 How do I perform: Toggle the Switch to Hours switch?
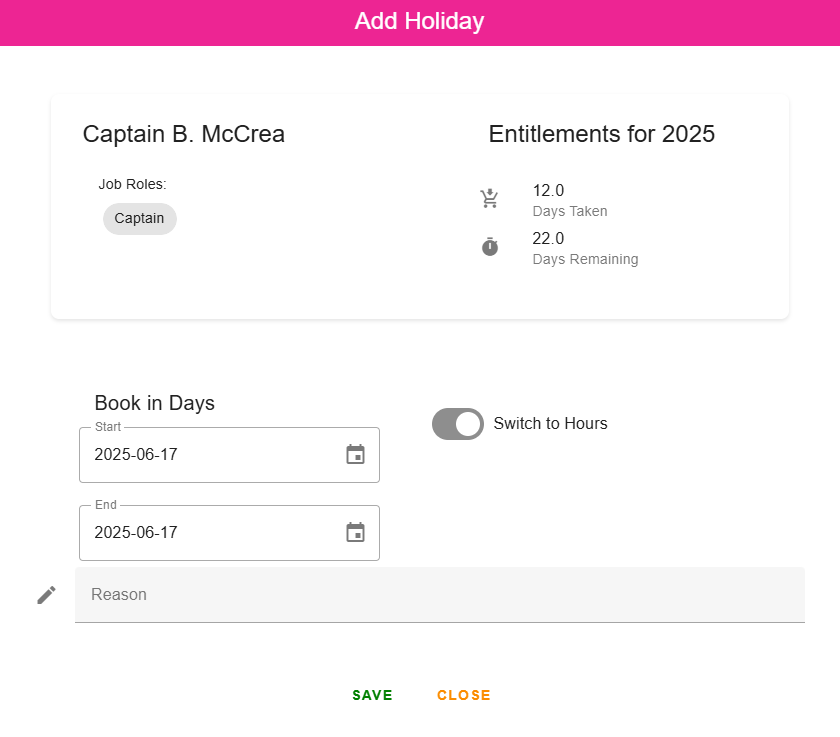pos(458,424)
